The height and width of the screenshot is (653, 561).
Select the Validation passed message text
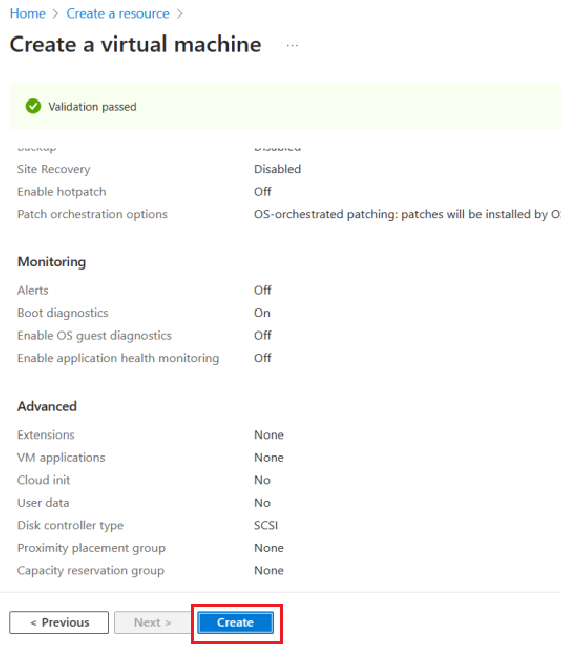click(92, 107)
